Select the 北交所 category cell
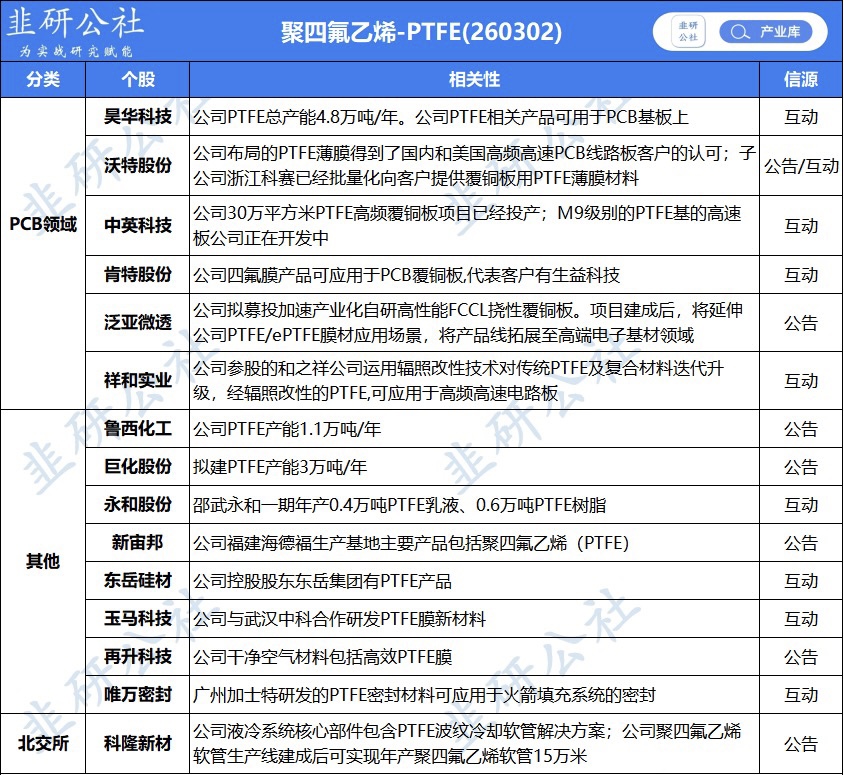 click(x=42, y=743)
